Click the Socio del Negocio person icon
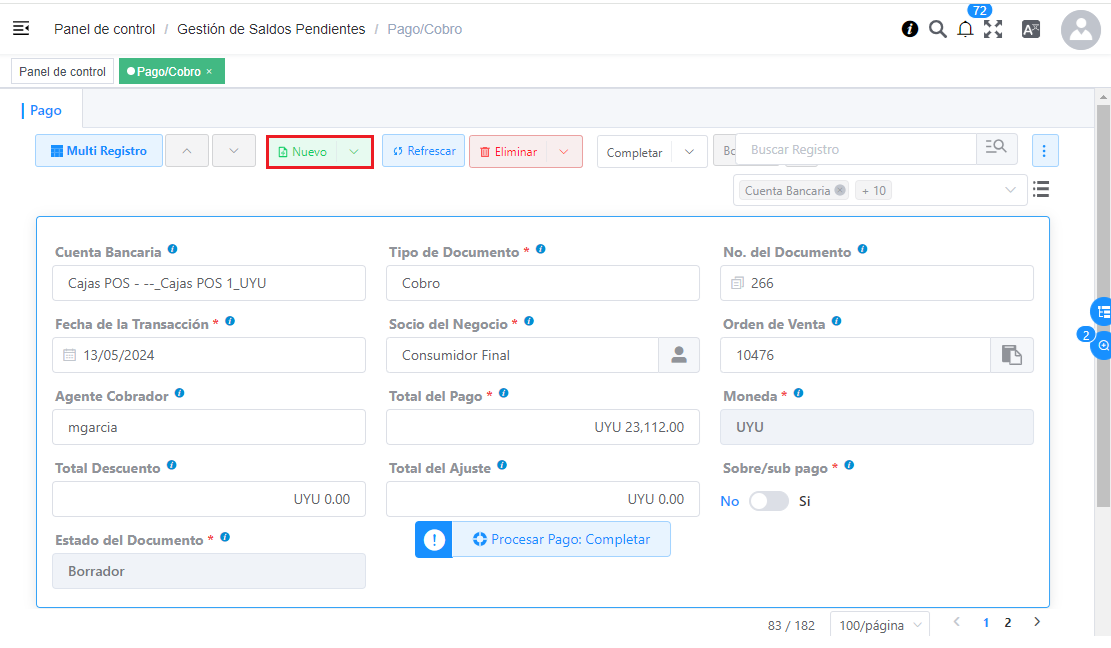This screenshot has width=1111, height=648. 679,355
